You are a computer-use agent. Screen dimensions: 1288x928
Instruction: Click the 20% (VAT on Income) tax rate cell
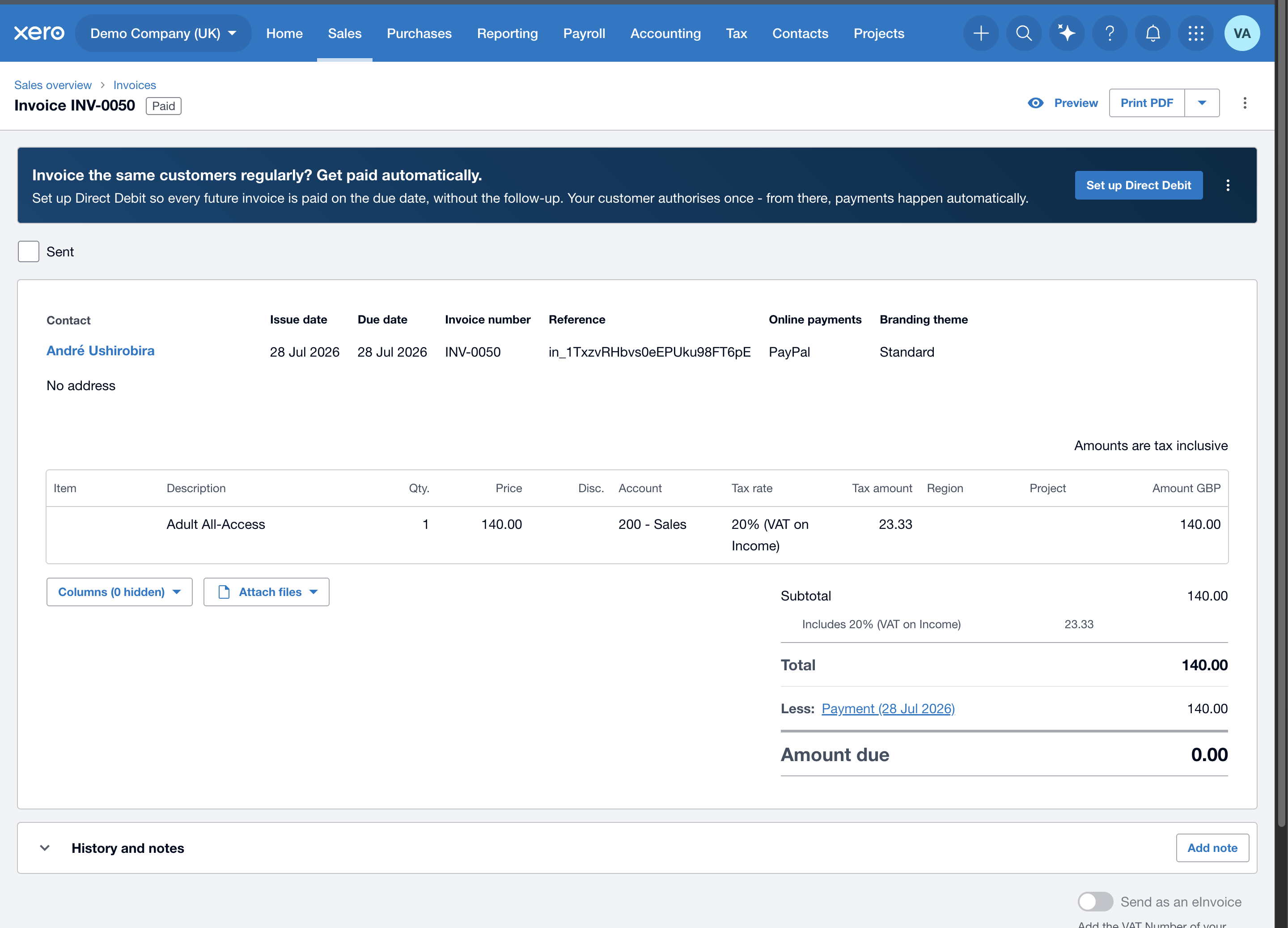(770, 535)
